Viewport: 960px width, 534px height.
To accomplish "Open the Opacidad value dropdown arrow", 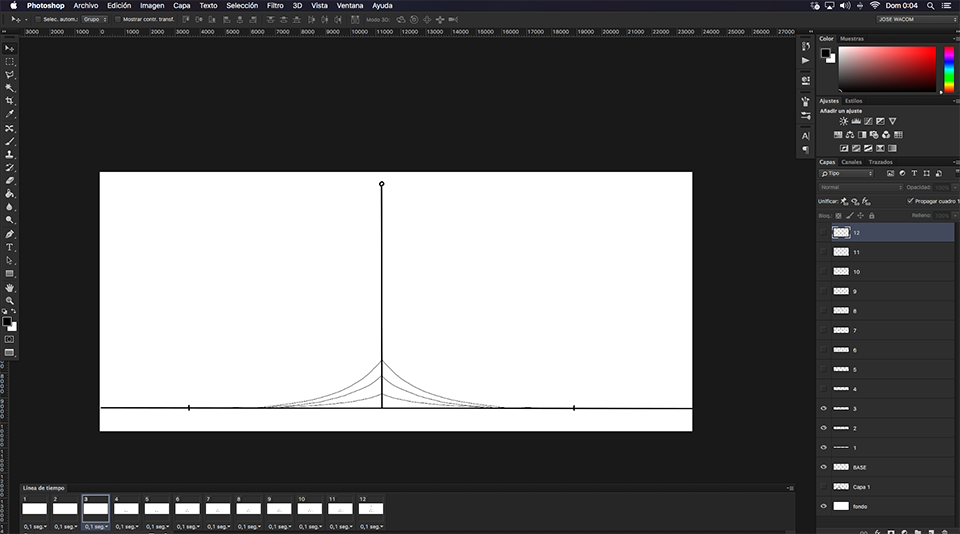I will [954, 187].
